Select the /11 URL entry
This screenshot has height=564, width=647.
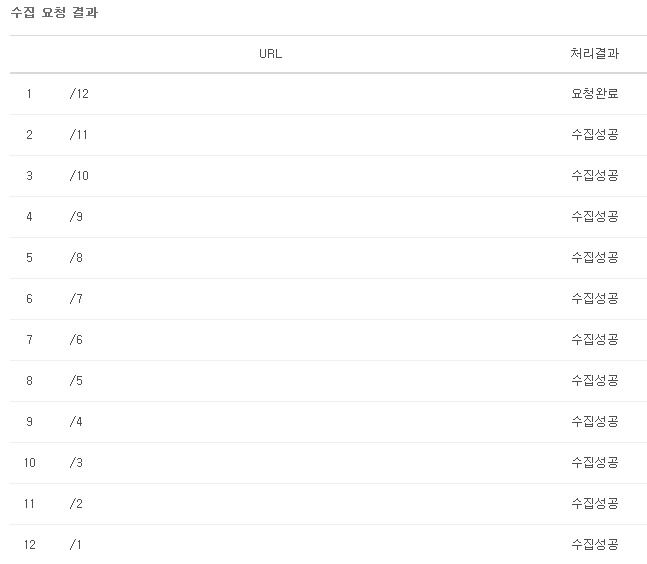click(79, 135)
